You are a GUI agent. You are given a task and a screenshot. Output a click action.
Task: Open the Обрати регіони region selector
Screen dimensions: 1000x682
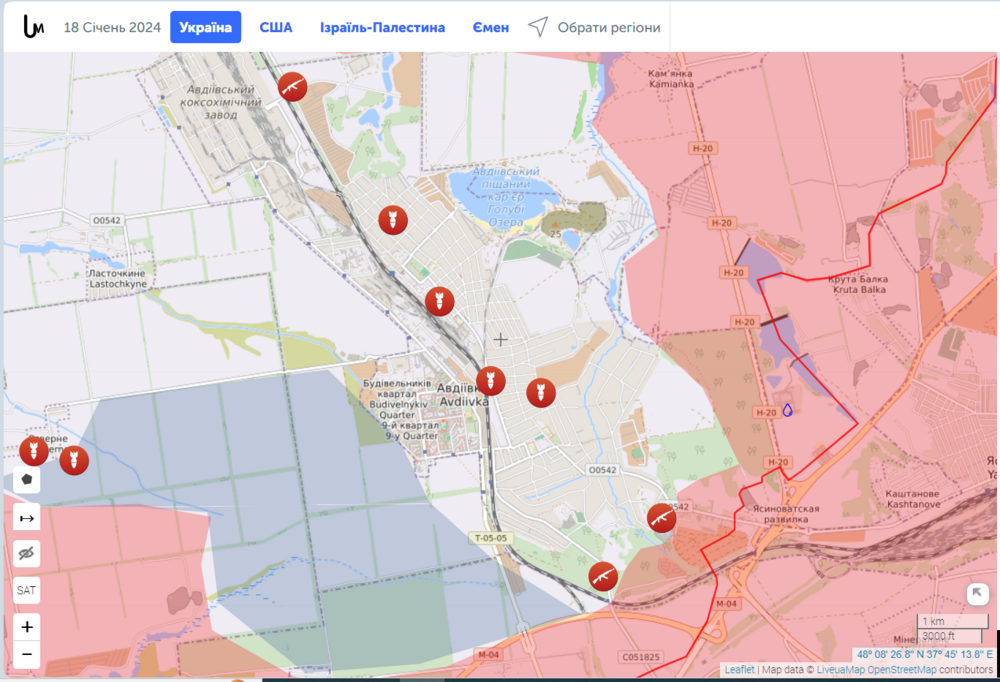click(x=595, y=27)
